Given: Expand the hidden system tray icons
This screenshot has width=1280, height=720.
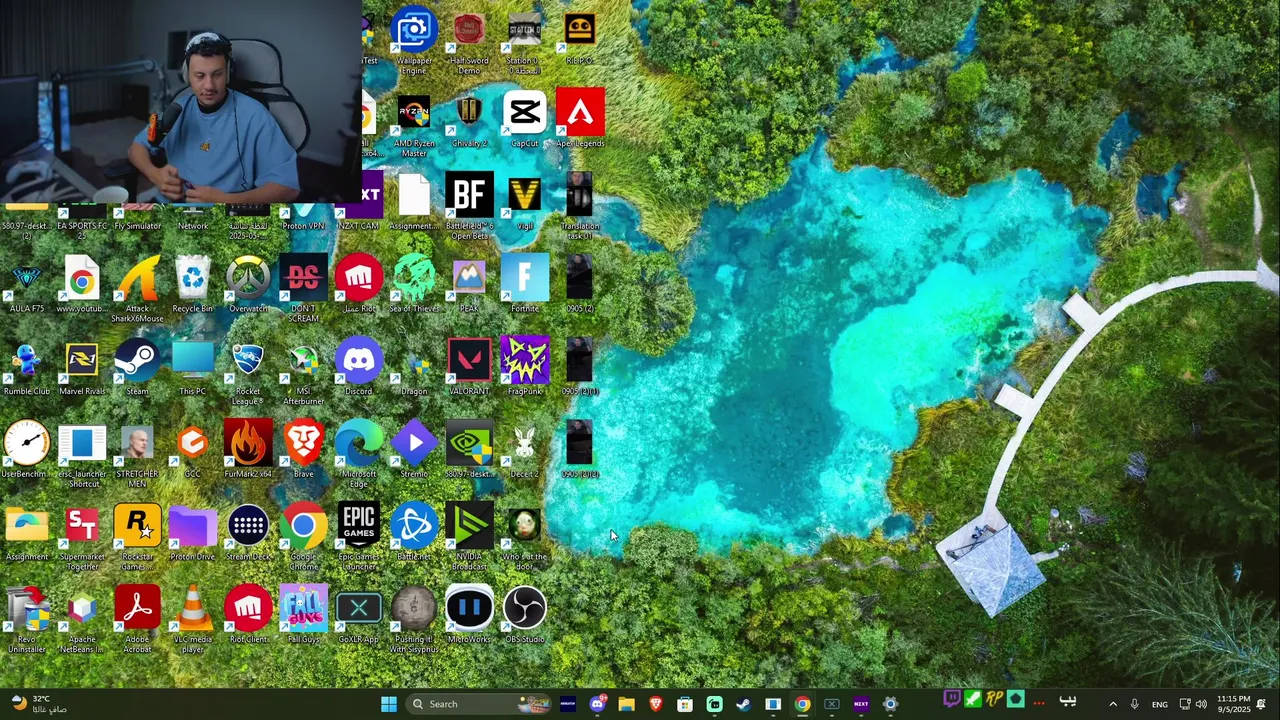Looking at the screenshot, I should (1112, 704).
